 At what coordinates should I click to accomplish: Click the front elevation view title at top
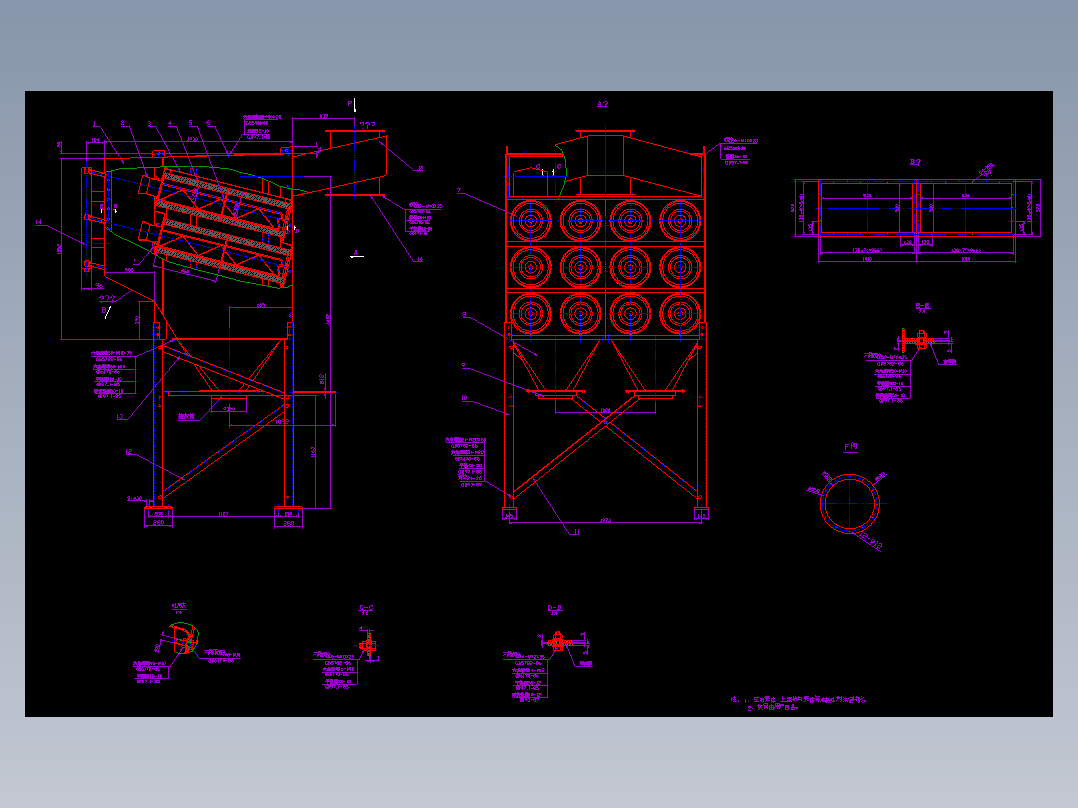pyautogui.click(x=602, y=105)
